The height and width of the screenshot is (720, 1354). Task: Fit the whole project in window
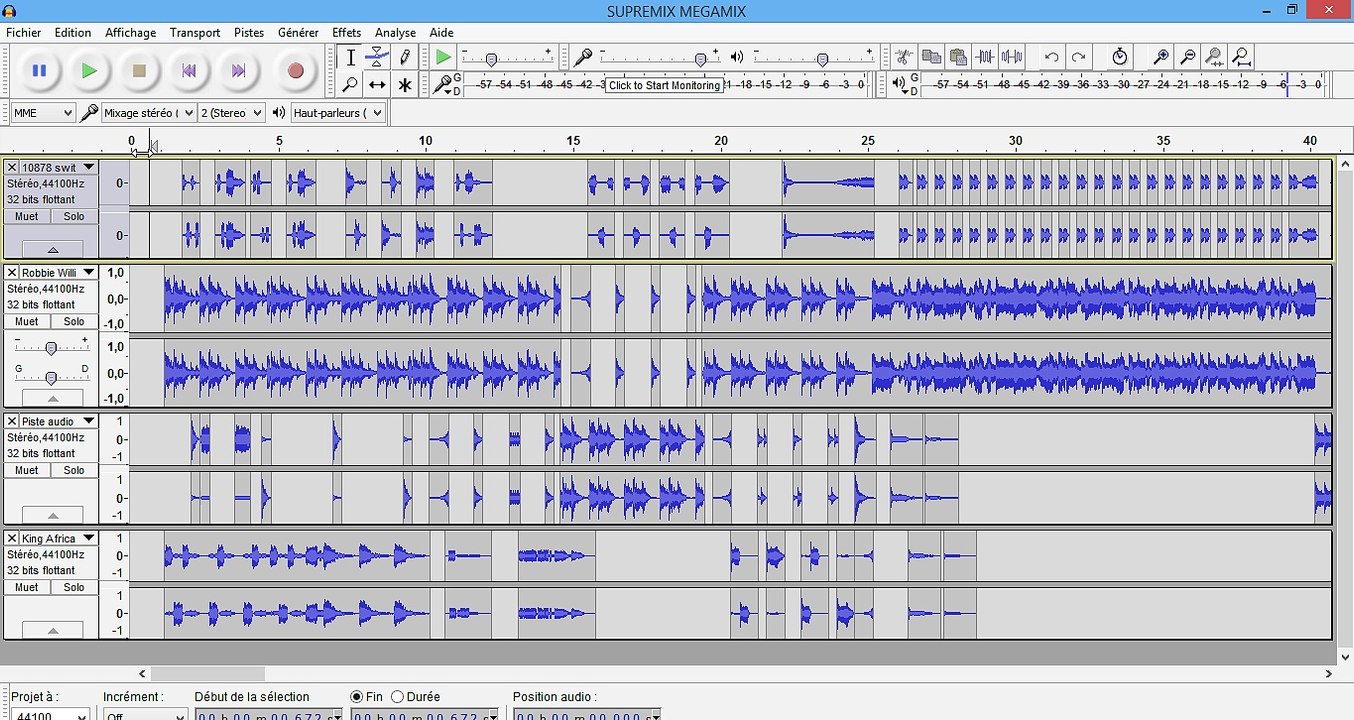click(1241, 57)
